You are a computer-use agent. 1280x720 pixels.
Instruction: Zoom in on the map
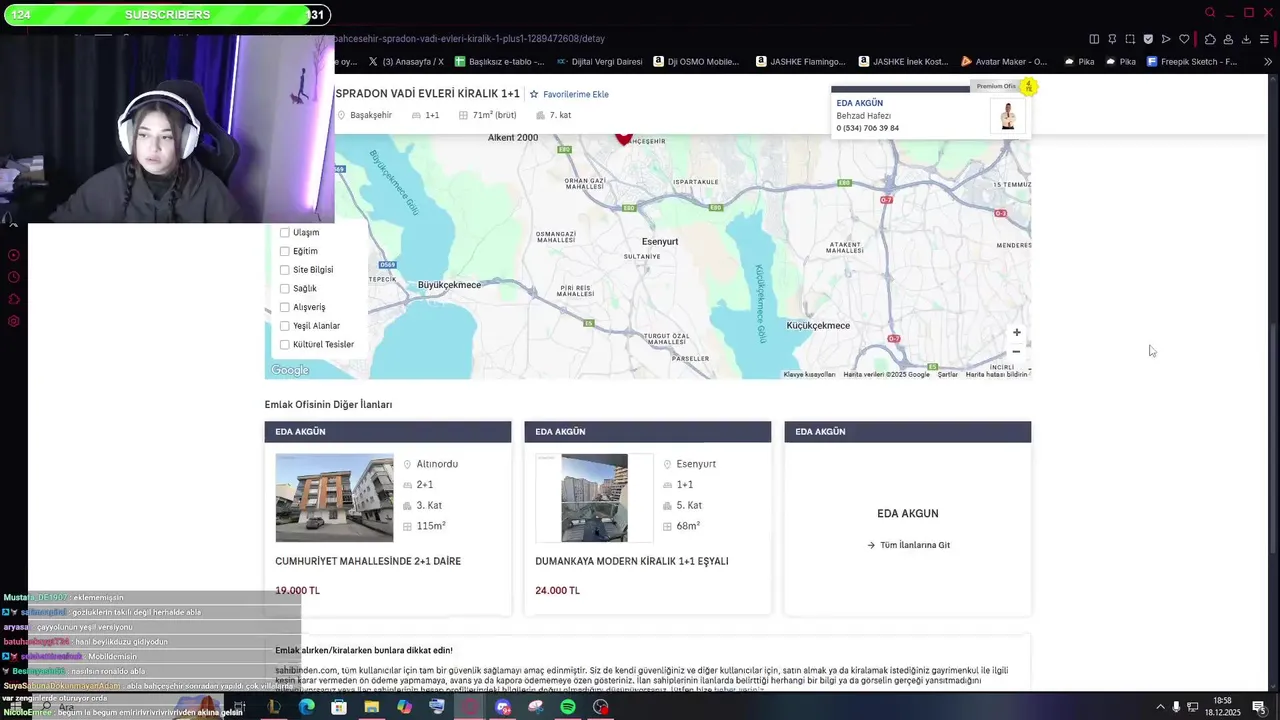tap(1017, 332)
